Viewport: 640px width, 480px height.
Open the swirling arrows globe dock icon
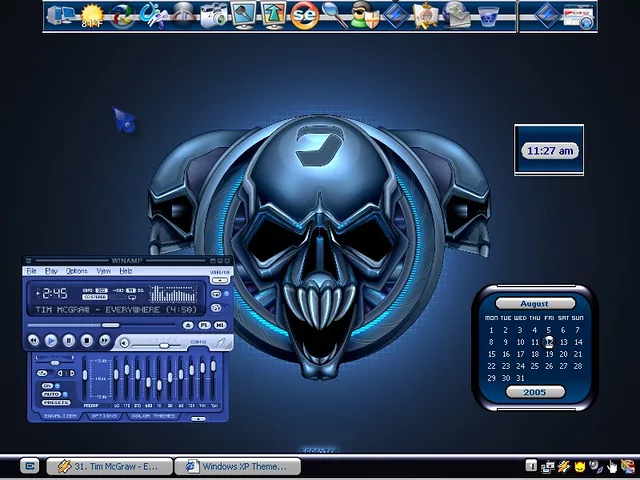click(122, 16)
